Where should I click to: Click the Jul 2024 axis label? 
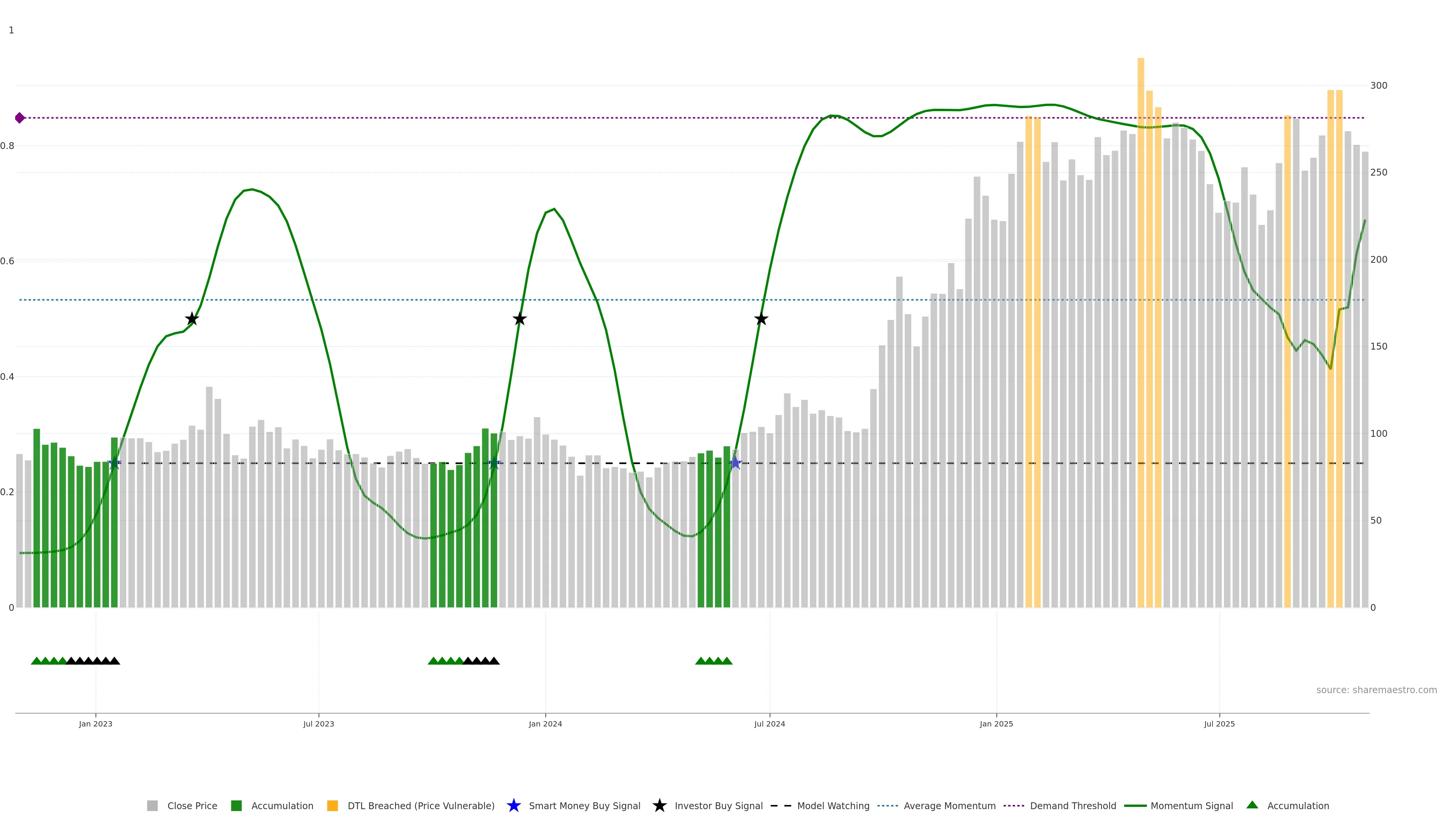tap(769, 724)
